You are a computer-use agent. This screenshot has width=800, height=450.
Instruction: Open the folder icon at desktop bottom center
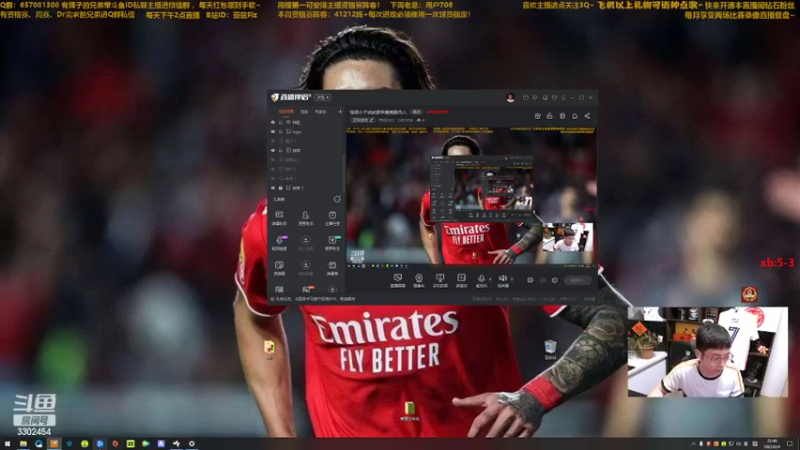tap(409, 411)
